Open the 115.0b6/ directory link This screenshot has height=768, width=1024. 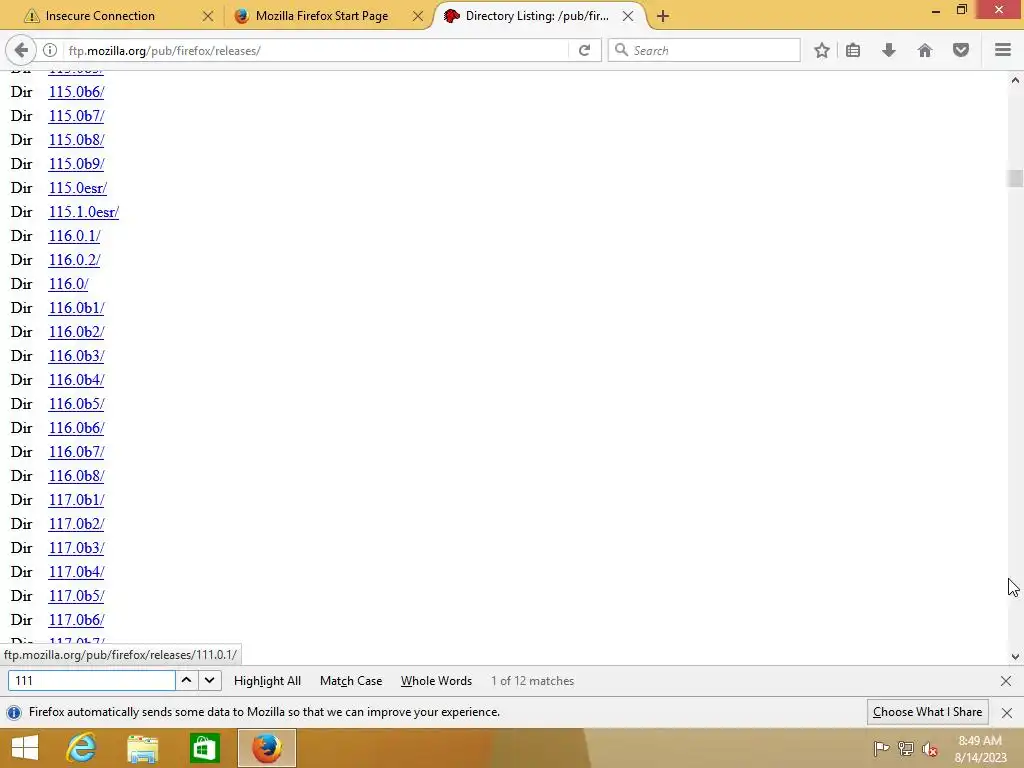tap(76, 92)
